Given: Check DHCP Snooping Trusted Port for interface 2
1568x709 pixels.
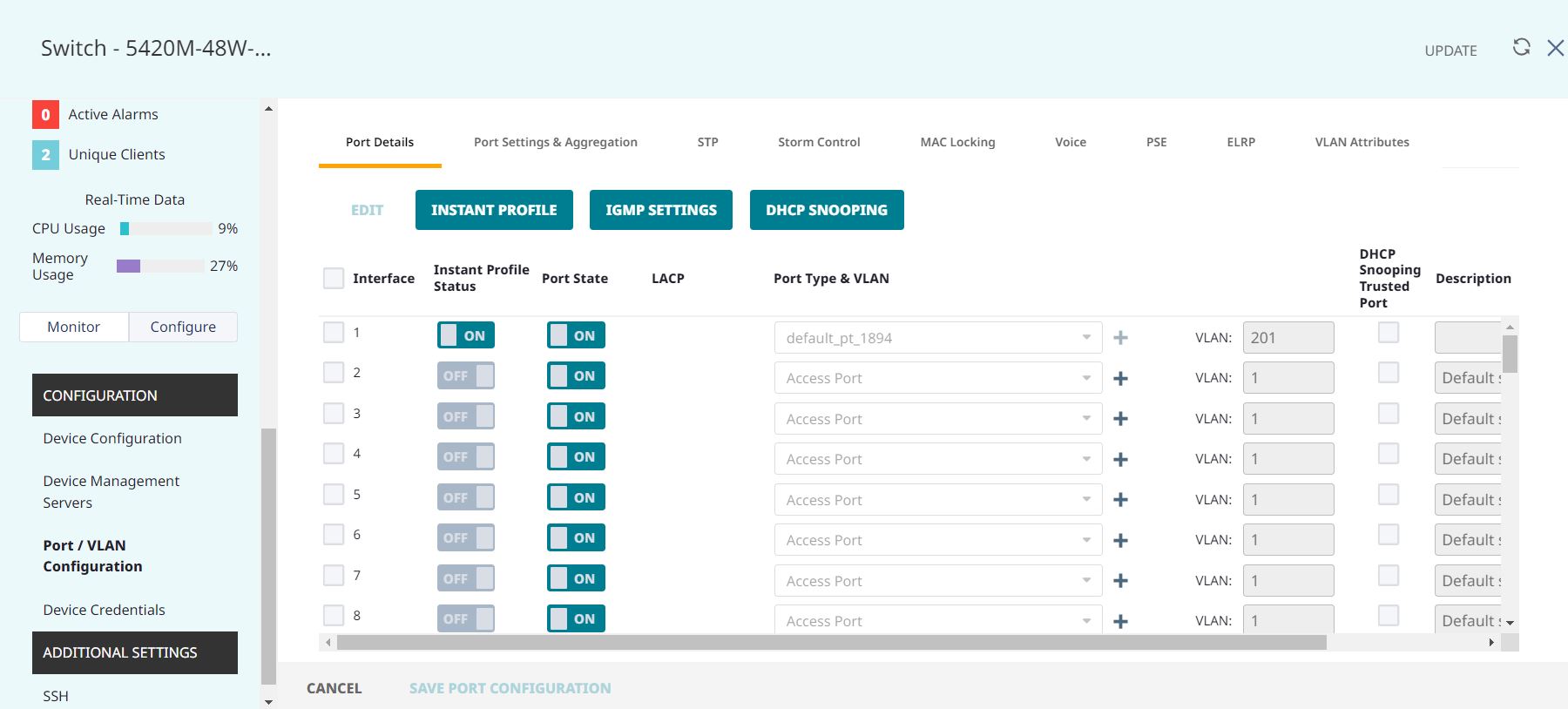Looking at the screenshot, I should click(1389, 373).
